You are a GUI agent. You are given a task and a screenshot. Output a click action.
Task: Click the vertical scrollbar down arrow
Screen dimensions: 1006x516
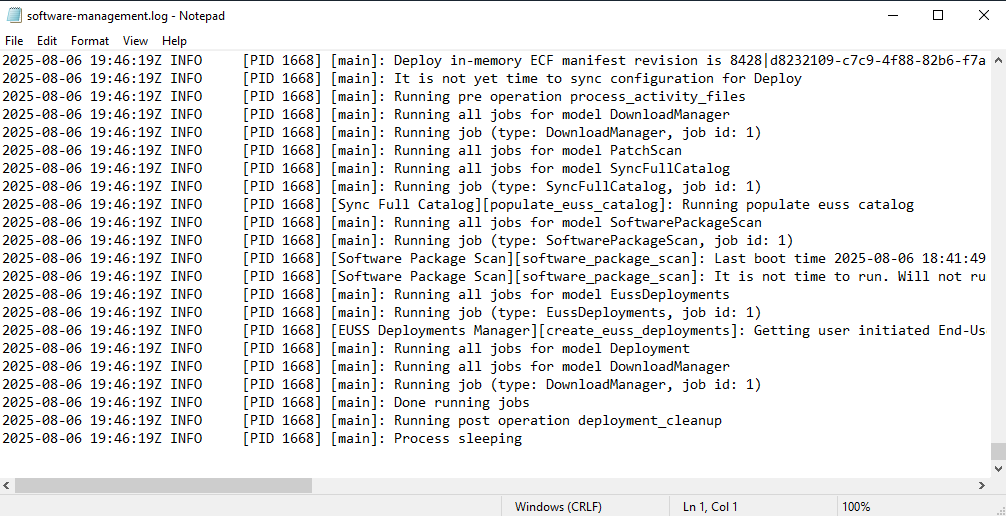pyautogui.click(x=998, y=468)
